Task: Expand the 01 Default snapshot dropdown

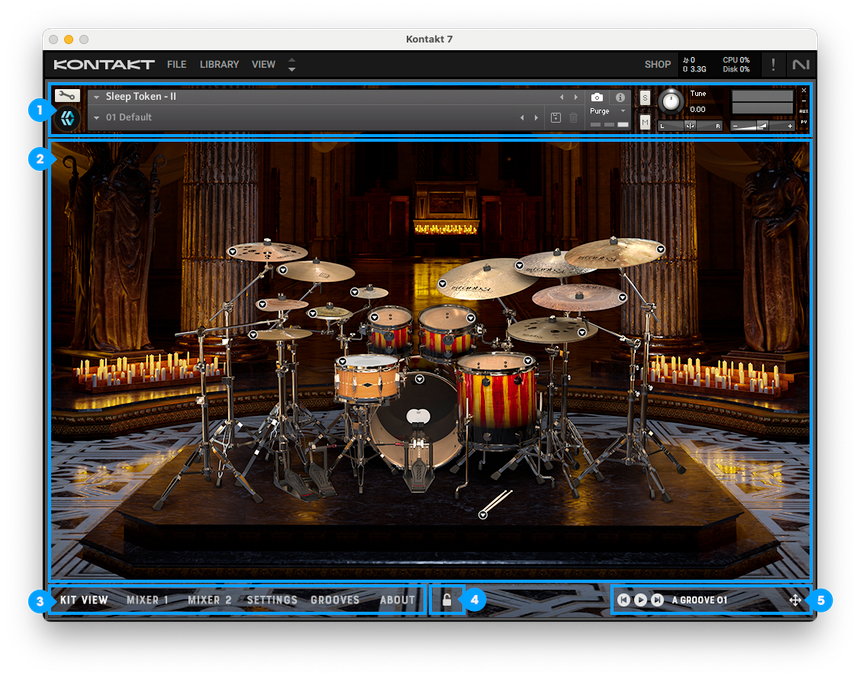Action: coord(97,117)
